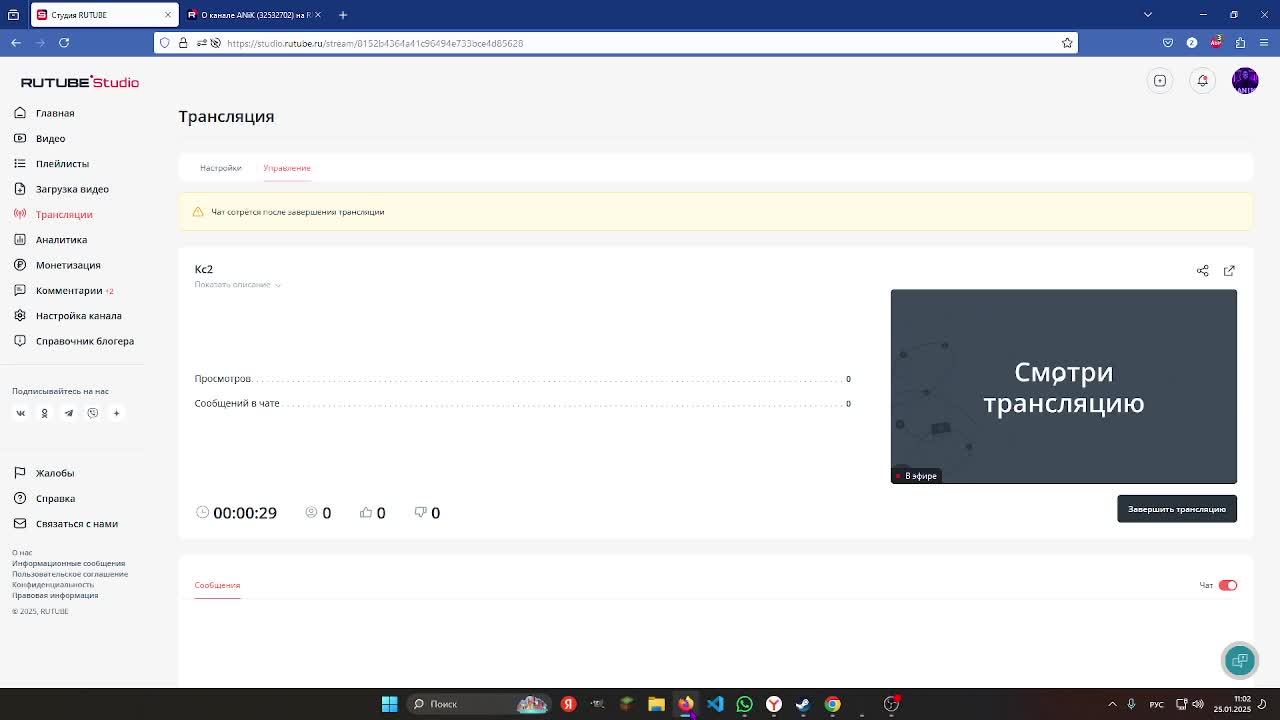This screenshot has height=720, width=1280.
Task: Open the Сообщения chat tab
Action: pos(217,585)
